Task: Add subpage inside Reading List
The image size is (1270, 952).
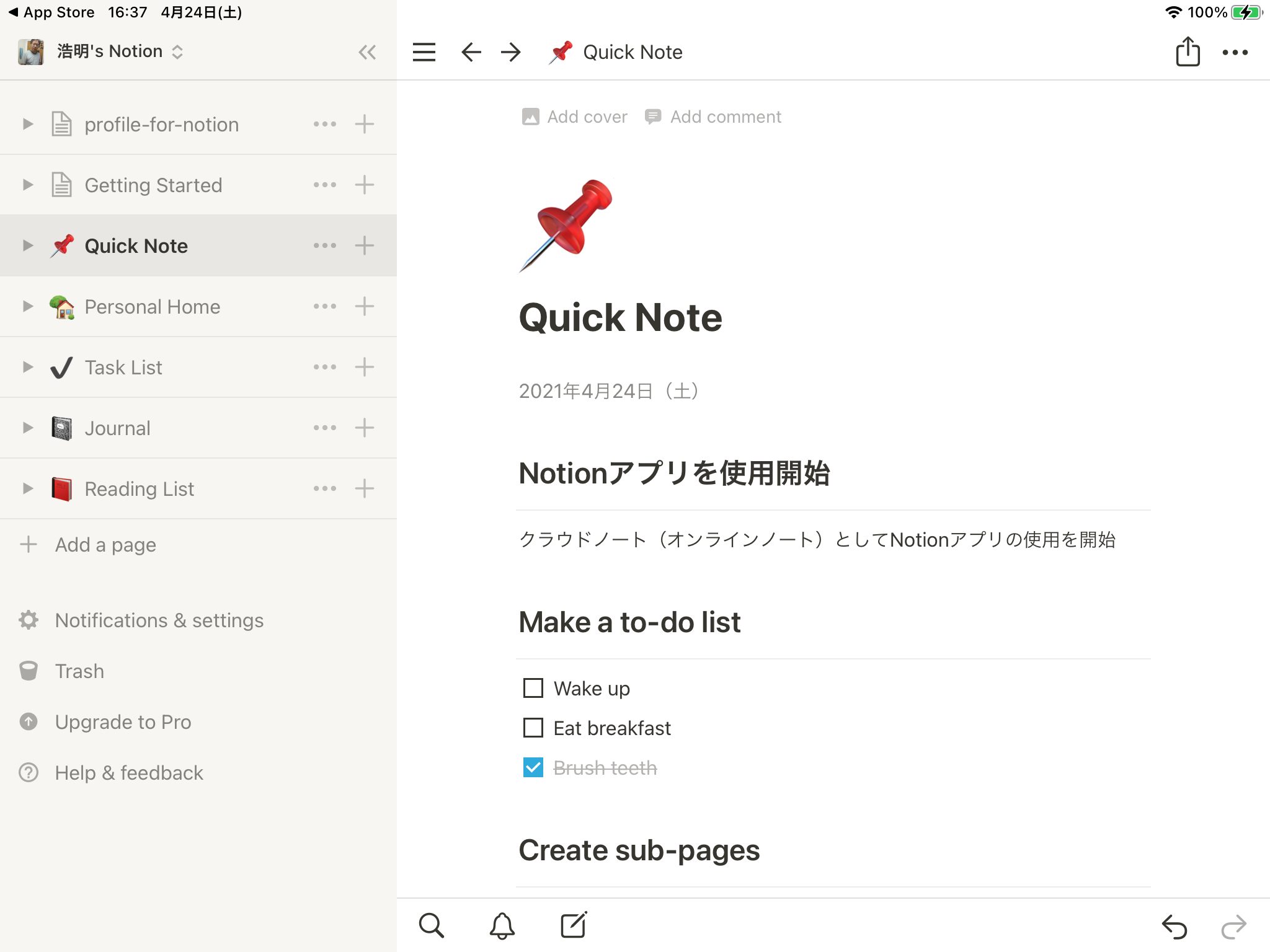Action: click(365, 488)
